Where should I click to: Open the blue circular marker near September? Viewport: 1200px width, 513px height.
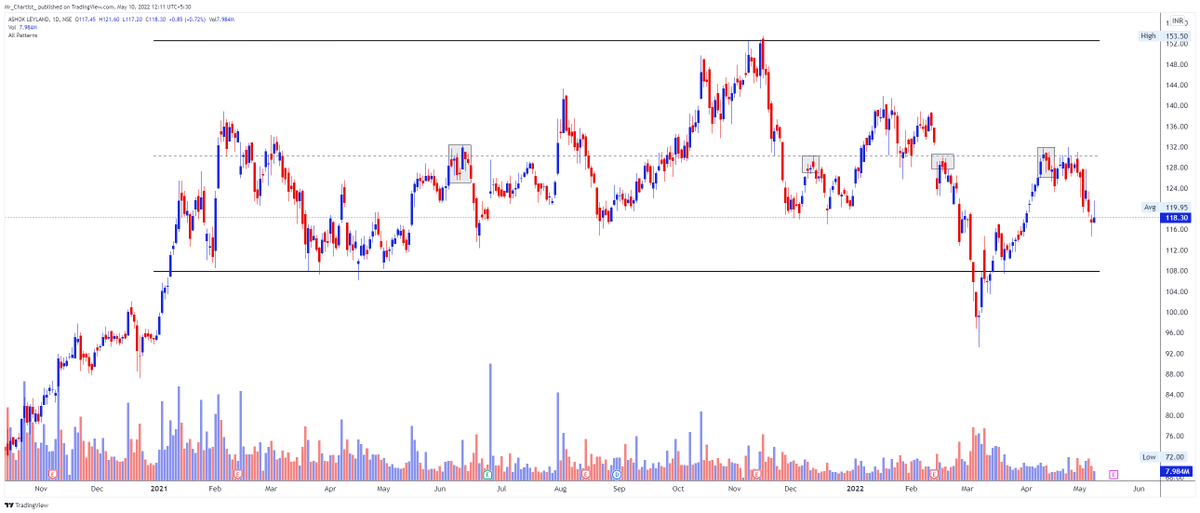(x=617, y=474)
